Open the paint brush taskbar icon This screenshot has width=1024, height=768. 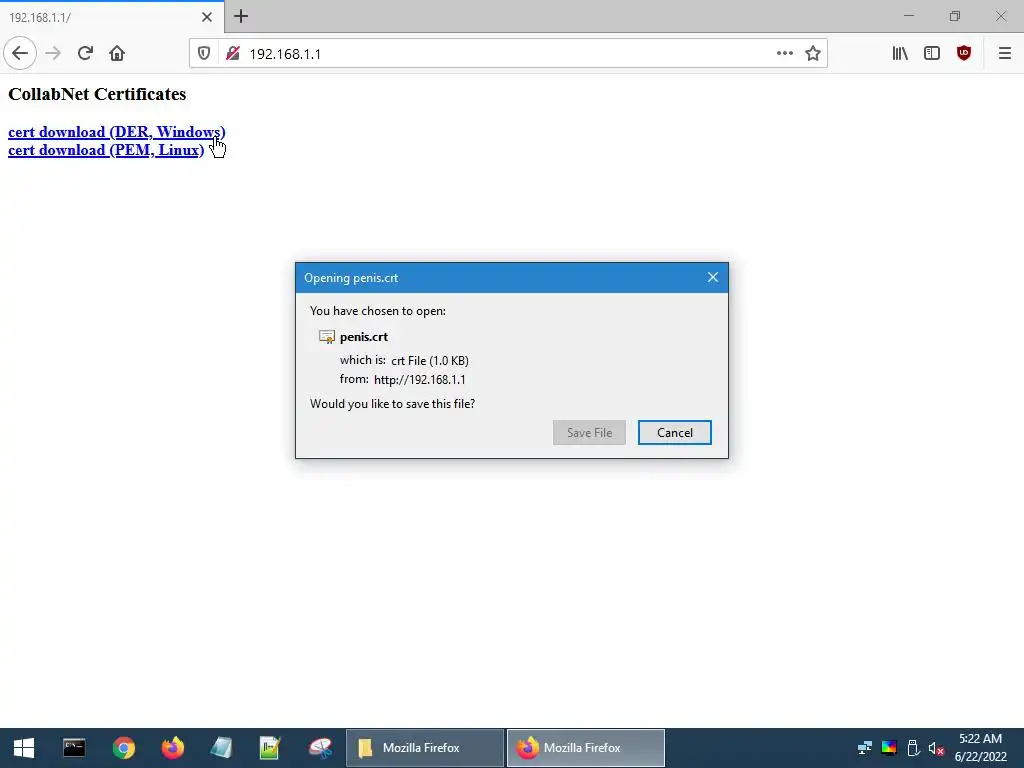(320, 748)
